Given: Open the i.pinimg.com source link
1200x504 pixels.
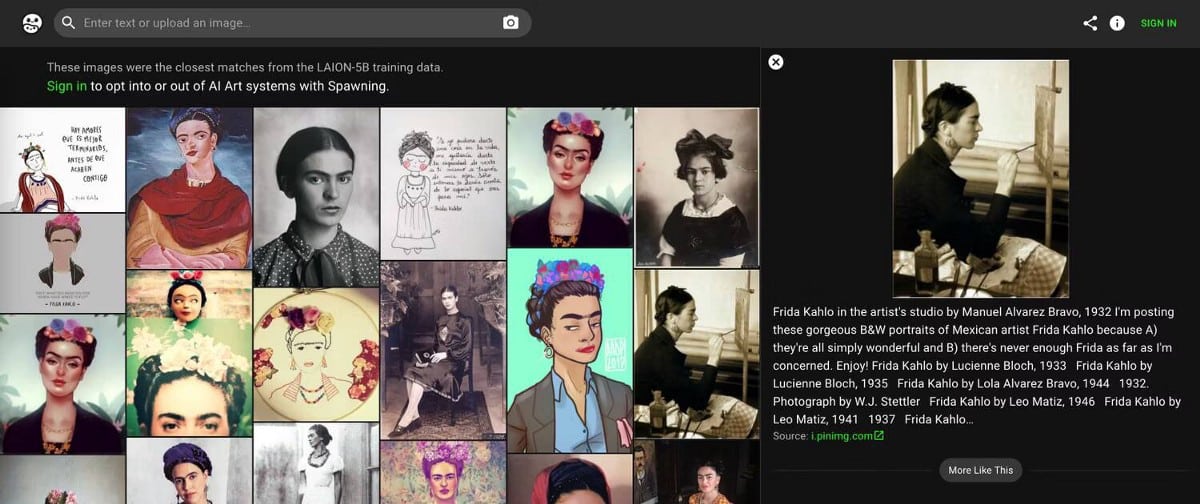Looking at the screenshot, I should pos(842,436).
